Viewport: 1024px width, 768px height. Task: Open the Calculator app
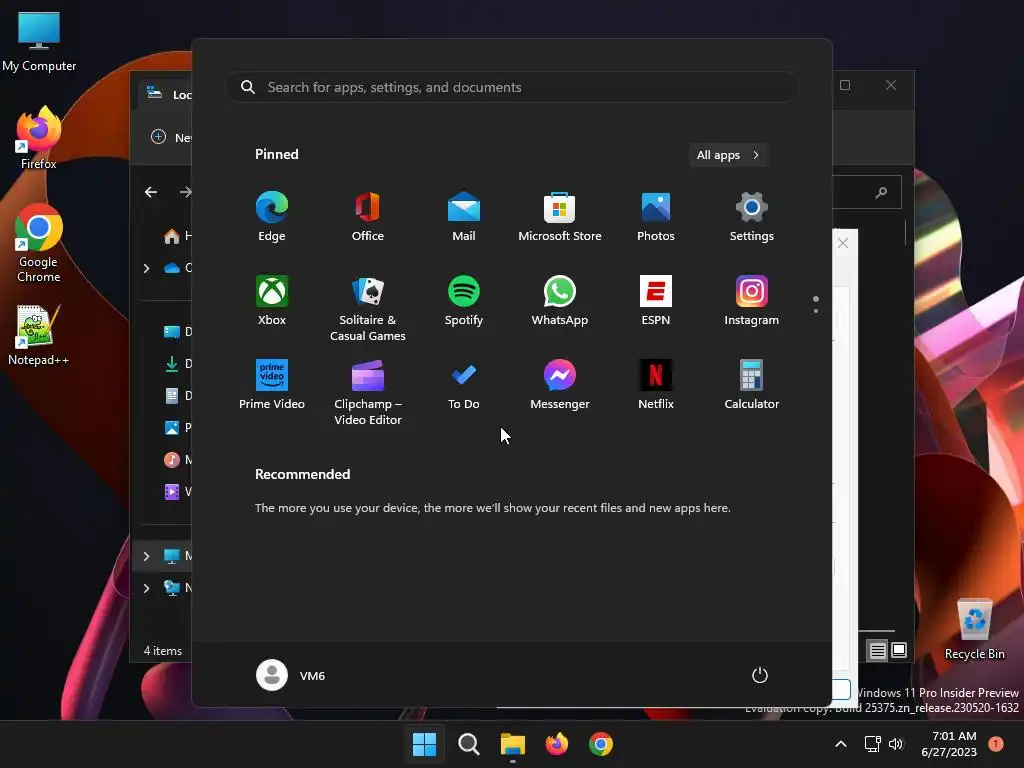752,385
